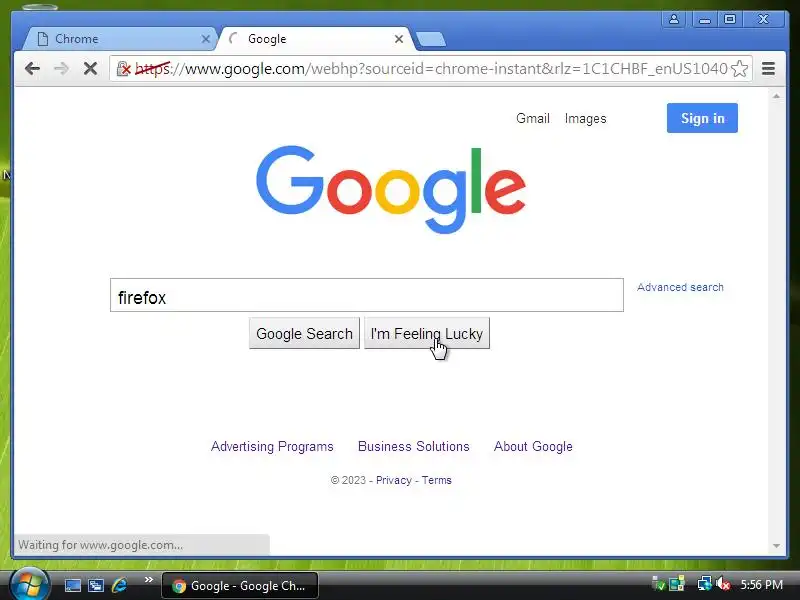800x600 pixels.
Task: Click the broken HTTPS lock icon
Action: (x=123, y=68)
